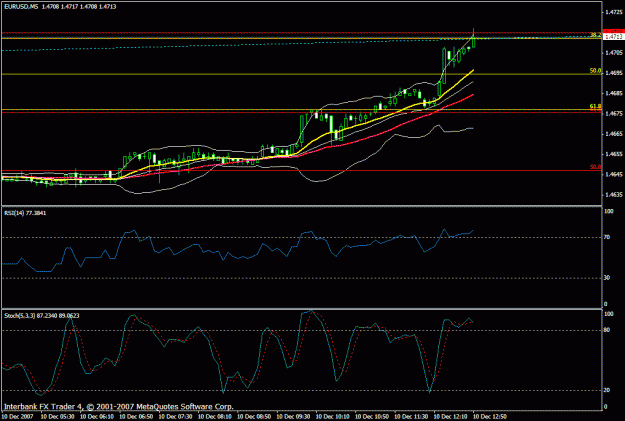Click the 1.4695 price scale label

614,73
